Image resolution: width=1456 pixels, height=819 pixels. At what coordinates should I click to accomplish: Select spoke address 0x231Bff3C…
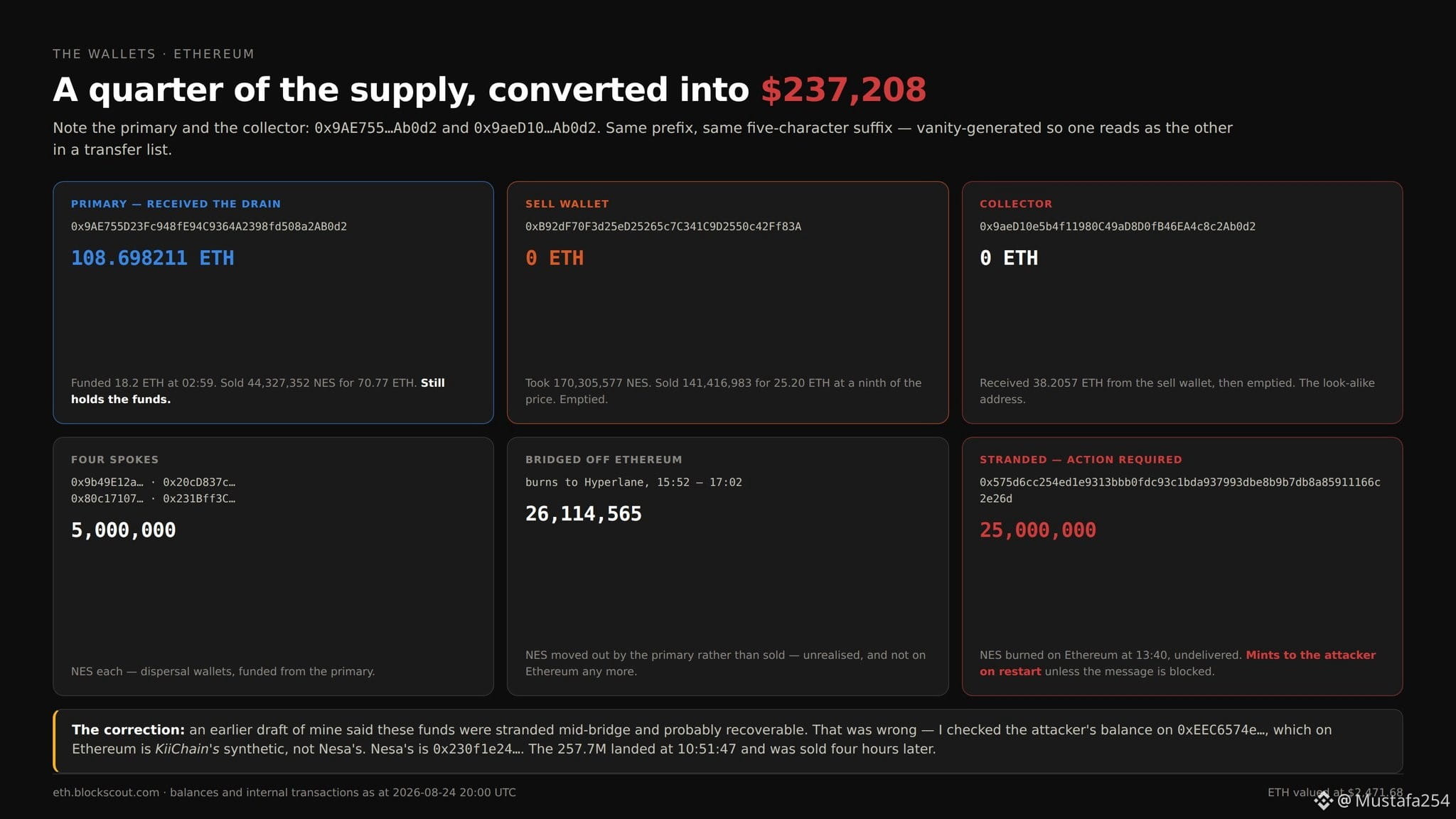coord(199,499)
